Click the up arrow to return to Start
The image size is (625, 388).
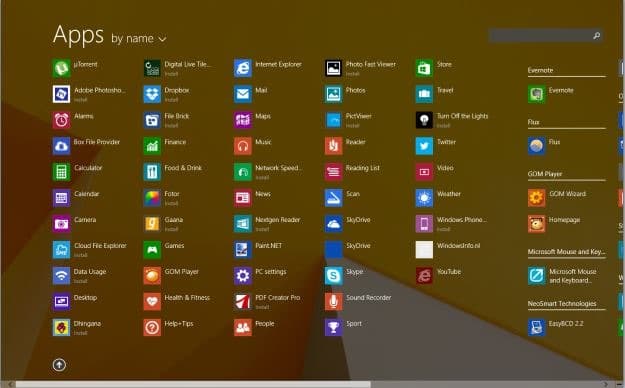click(x=59, y=365)
